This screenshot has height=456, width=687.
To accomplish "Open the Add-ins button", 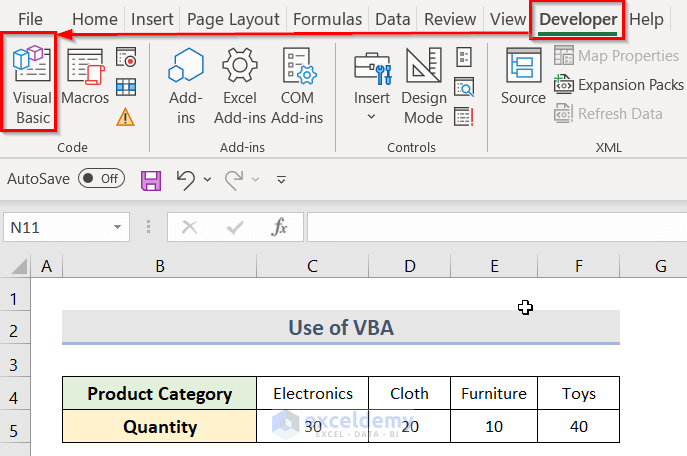I will (186, 85).
